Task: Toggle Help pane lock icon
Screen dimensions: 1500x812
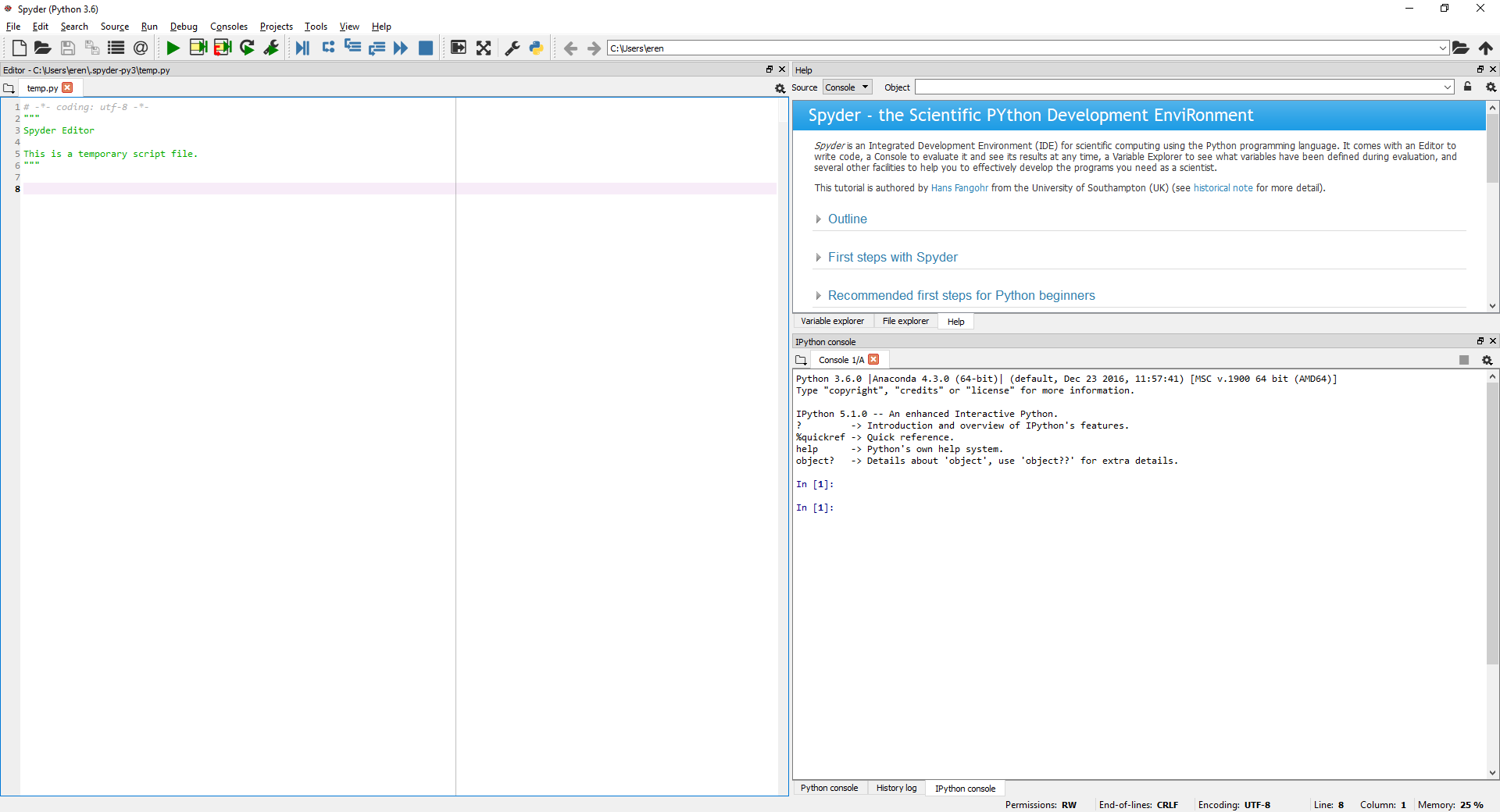Action: coord(1467,87)
